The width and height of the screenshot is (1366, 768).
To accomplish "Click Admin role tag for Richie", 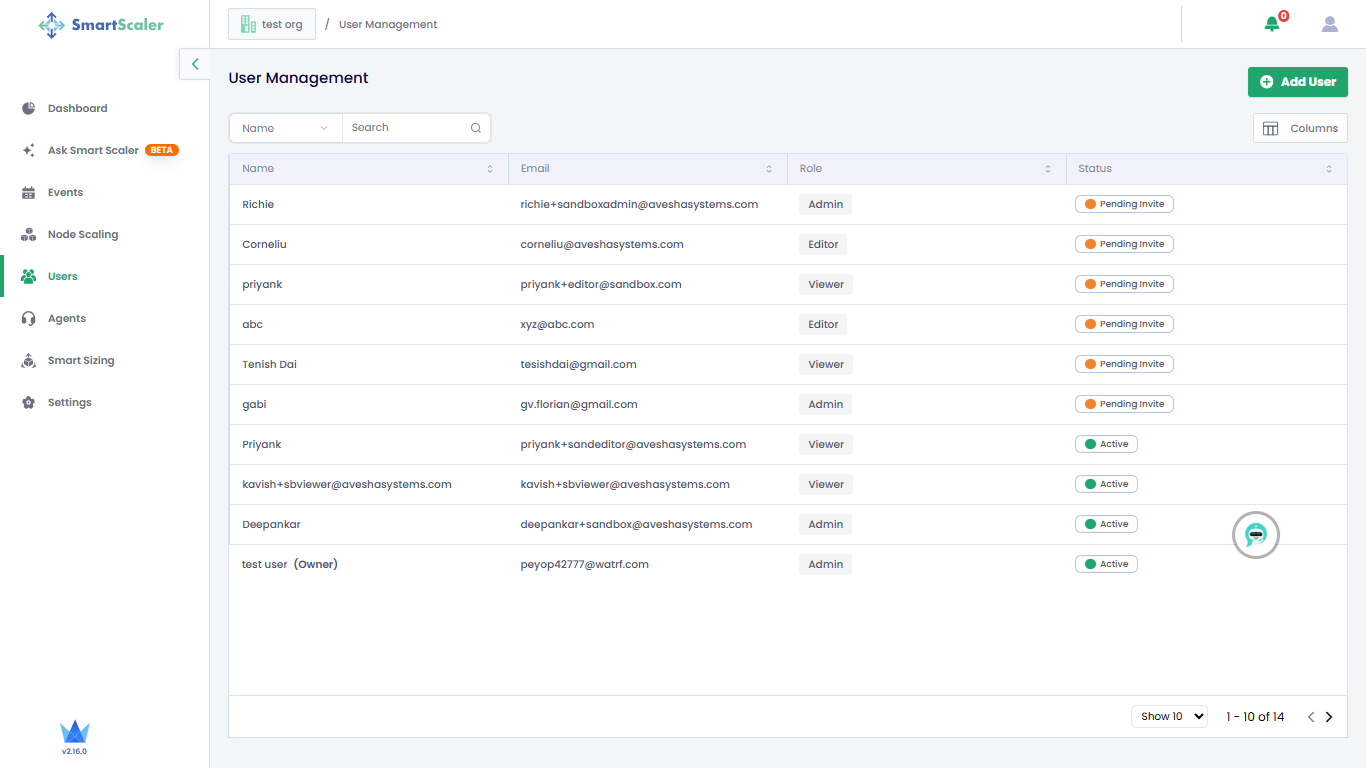I will tap(825, 204).
